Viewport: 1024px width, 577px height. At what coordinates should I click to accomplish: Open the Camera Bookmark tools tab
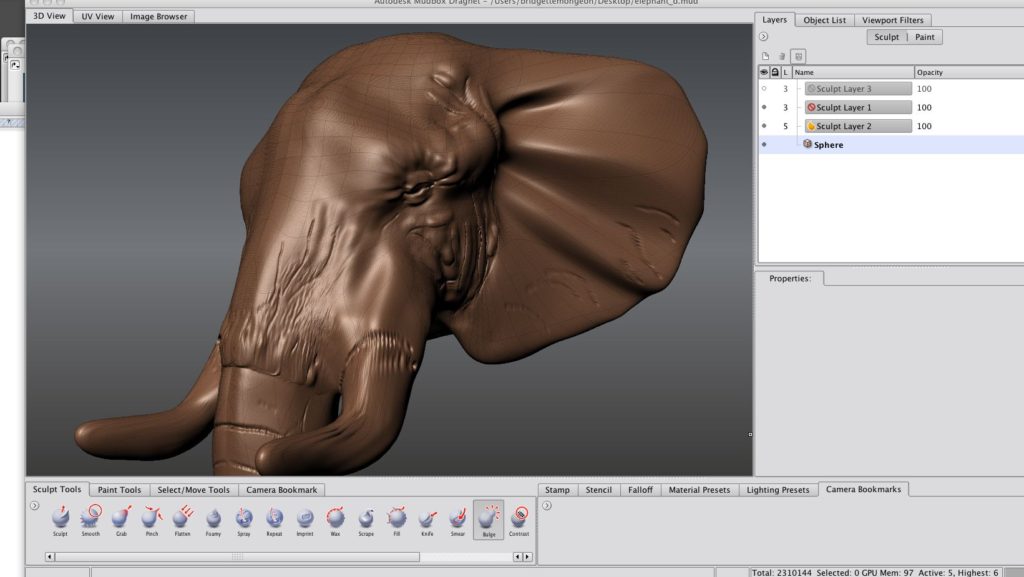(x=281, y=490)
